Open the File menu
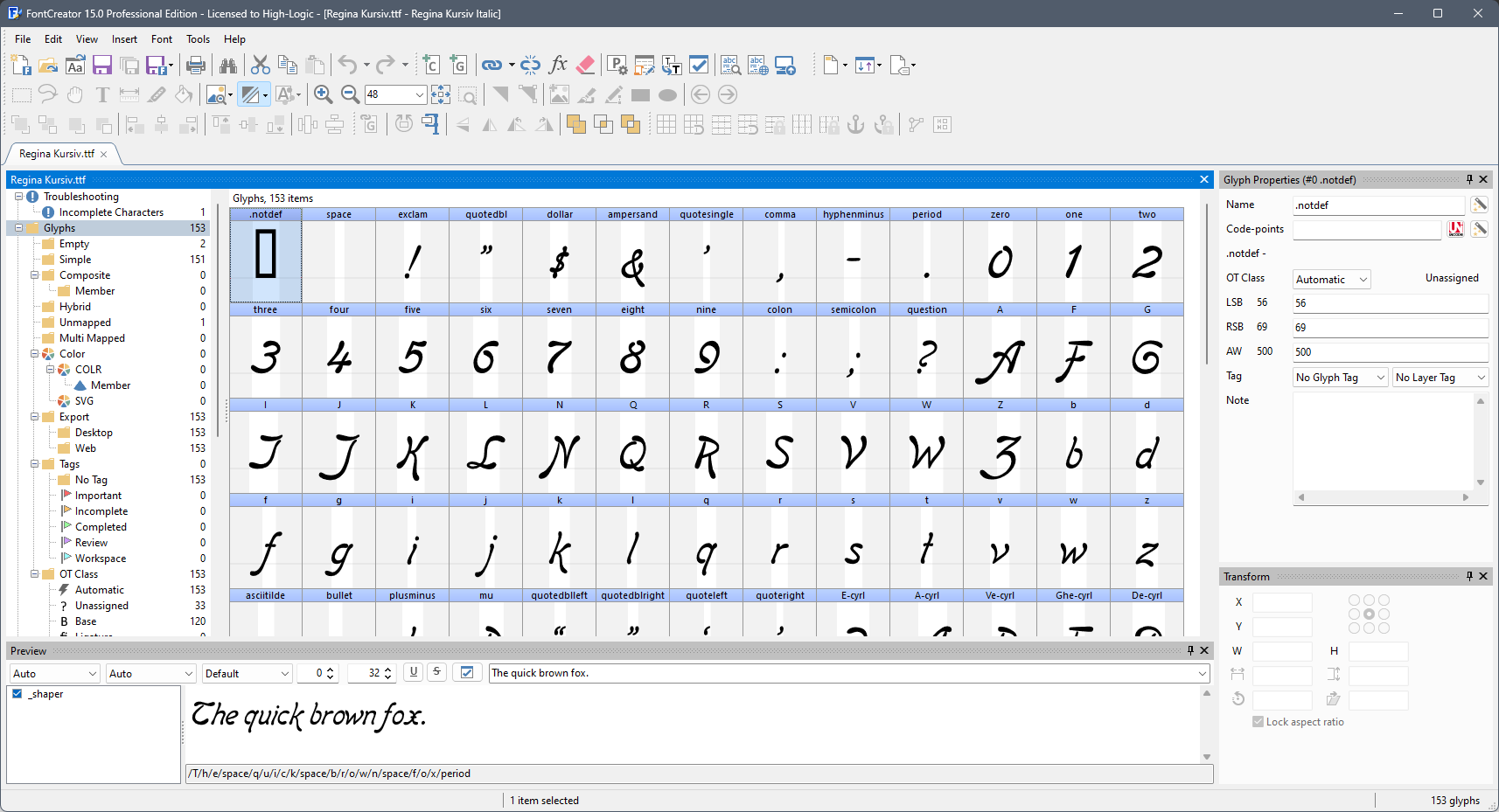 tap(23, 39)
